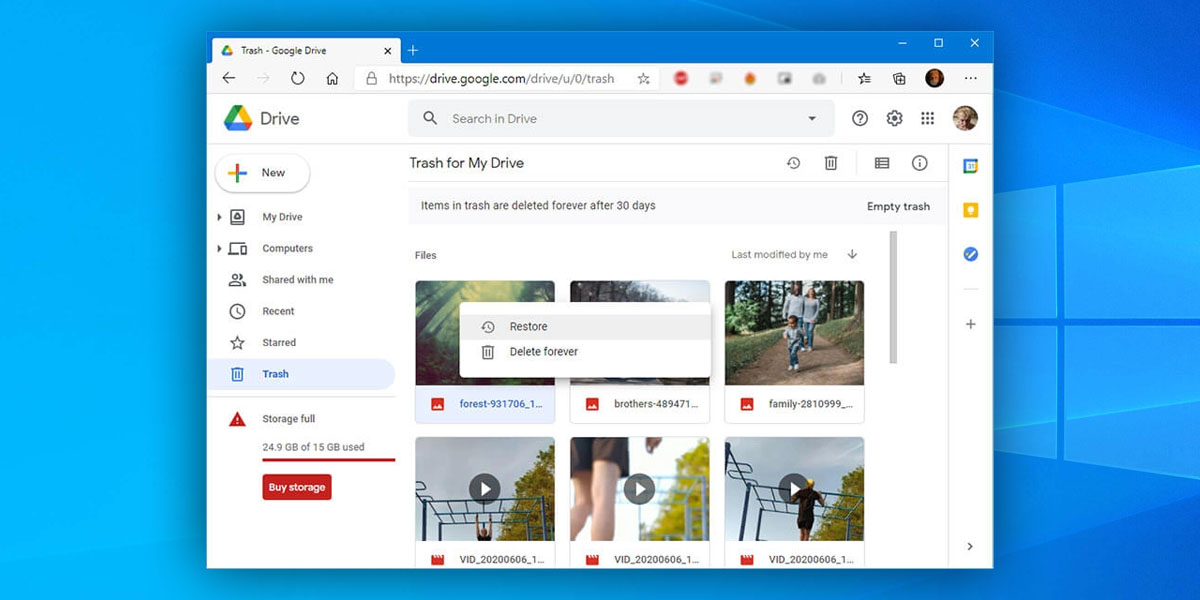The image size is (1200, 600).
Task: Choose Restore from the context menu
Action: [x=585, y=327]
